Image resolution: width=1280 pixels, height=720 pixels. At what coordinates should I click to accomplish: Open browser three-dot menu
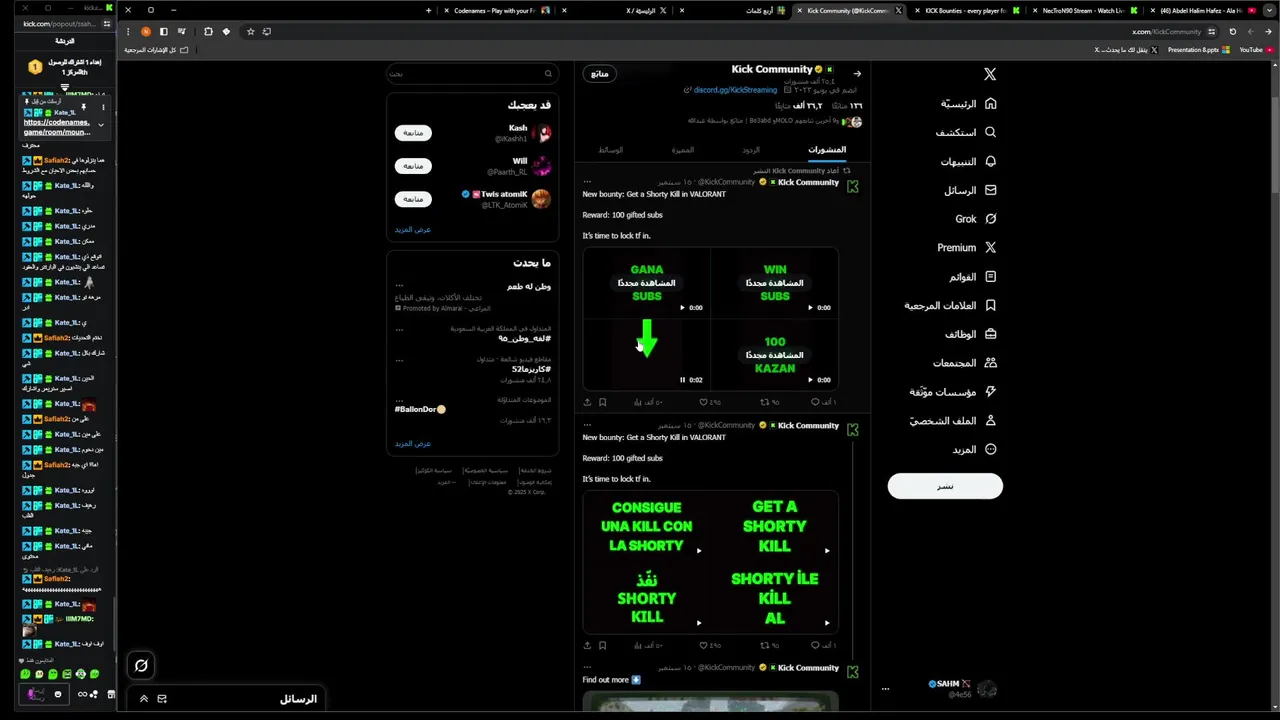pos(127,31)
